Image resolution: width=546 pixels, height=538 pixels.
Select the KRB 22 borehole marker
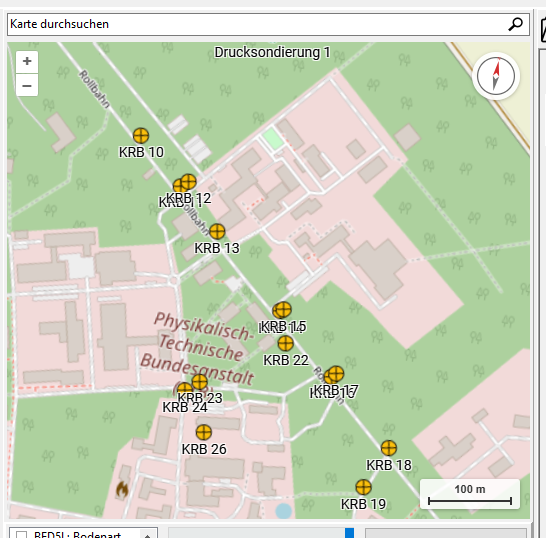point(286,343)
